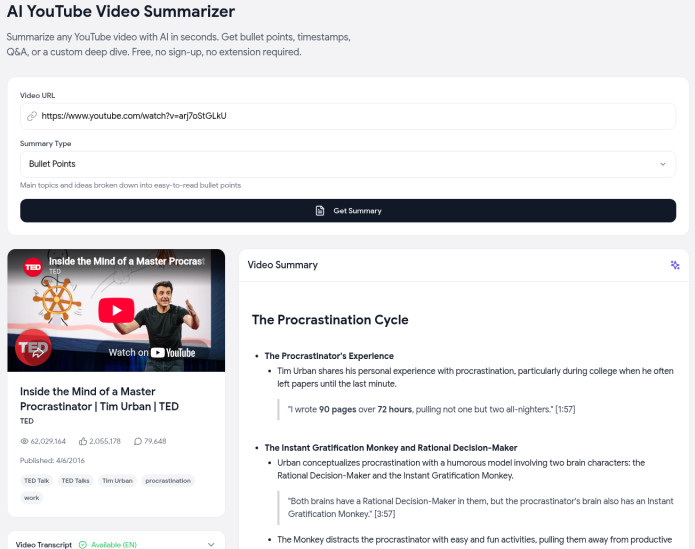Click the Published: 4/6/2016 text
Viewport: 695px width, 549px height.
point(52,460)
